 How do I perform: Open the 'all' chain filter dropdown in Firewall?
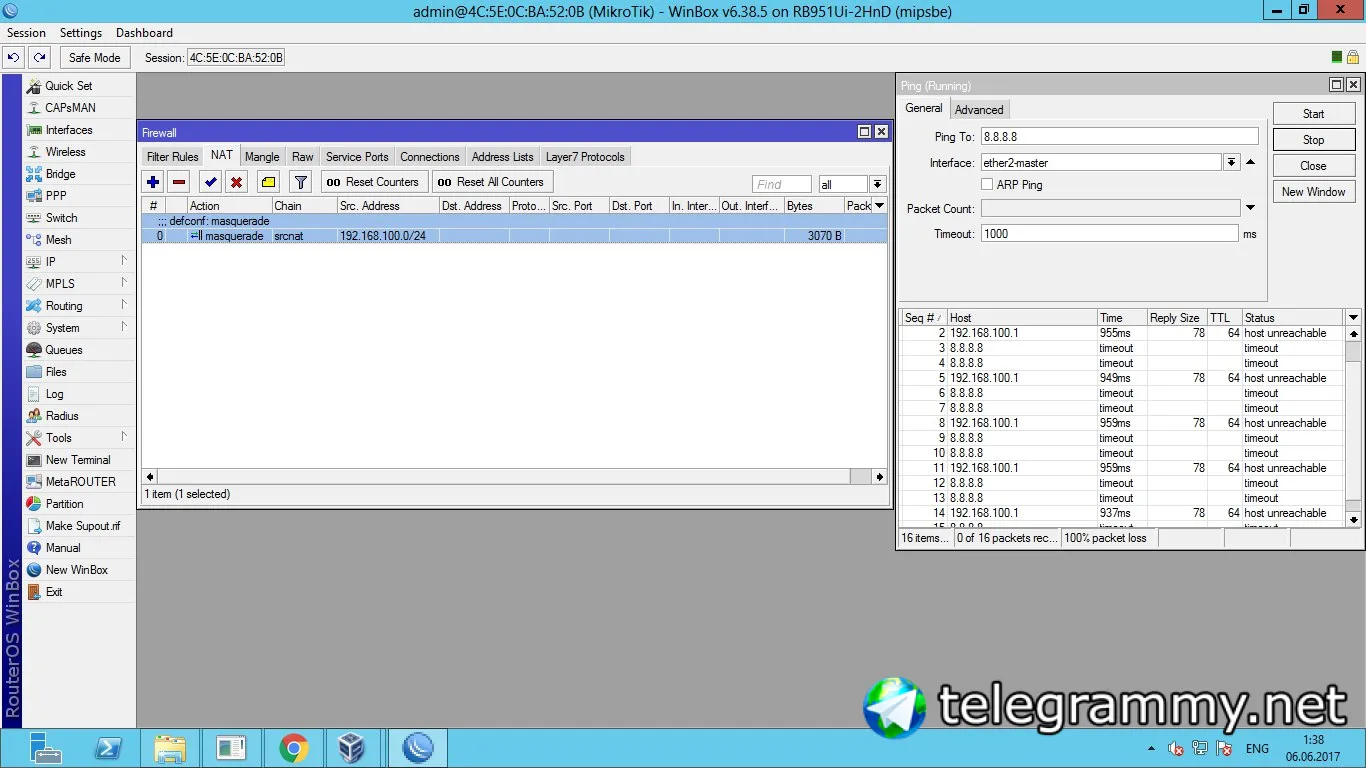click(877, 185)
